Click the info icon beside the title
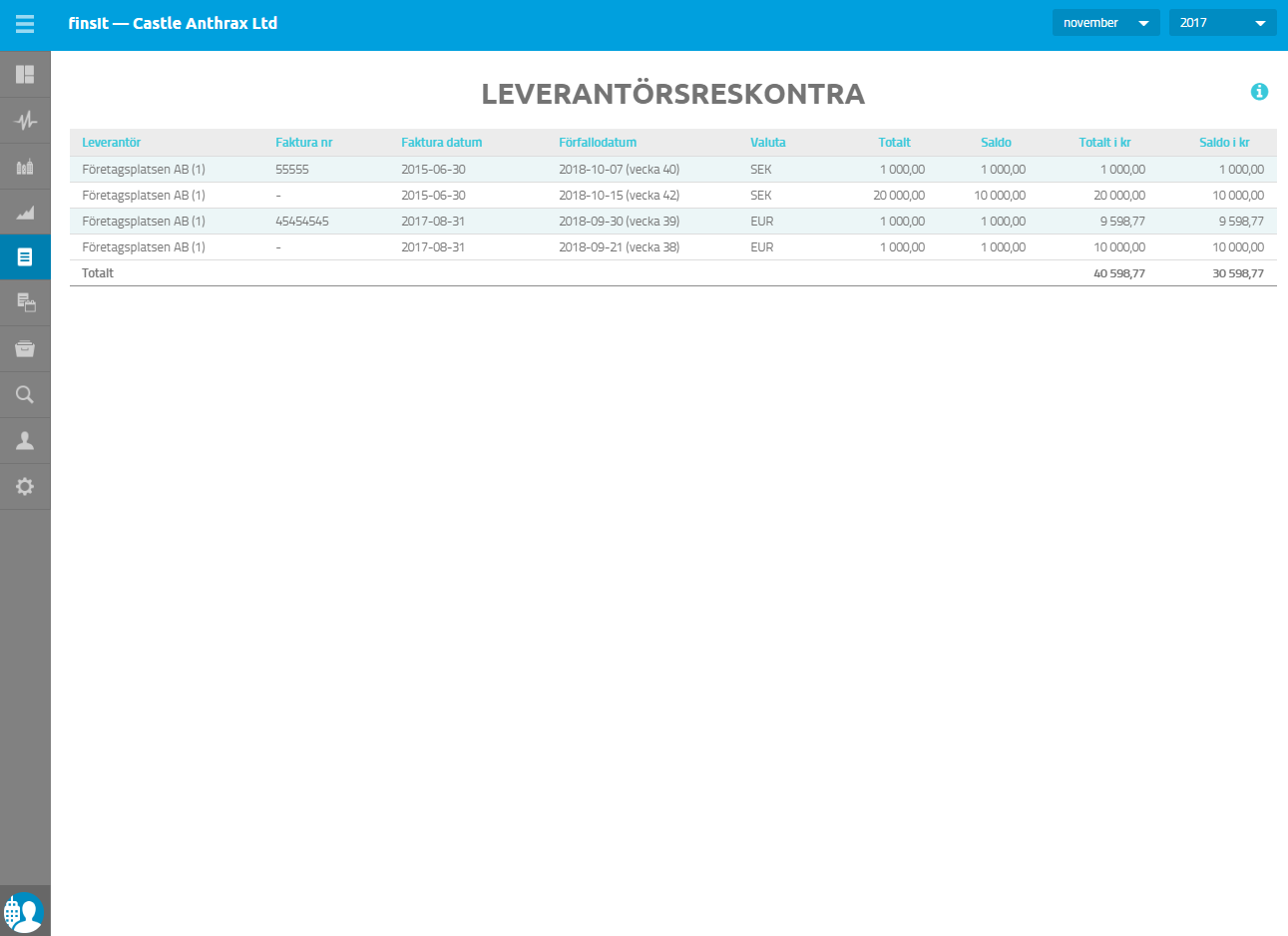Image resolution: width=1288 pixels, height=936 pixels. point(1259,92)
